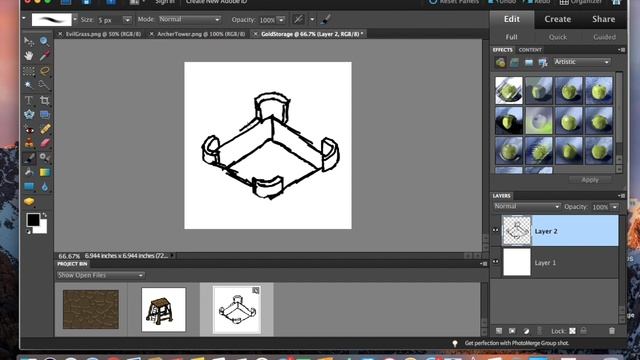Click the foreground black color swatch

pos(33,220)
